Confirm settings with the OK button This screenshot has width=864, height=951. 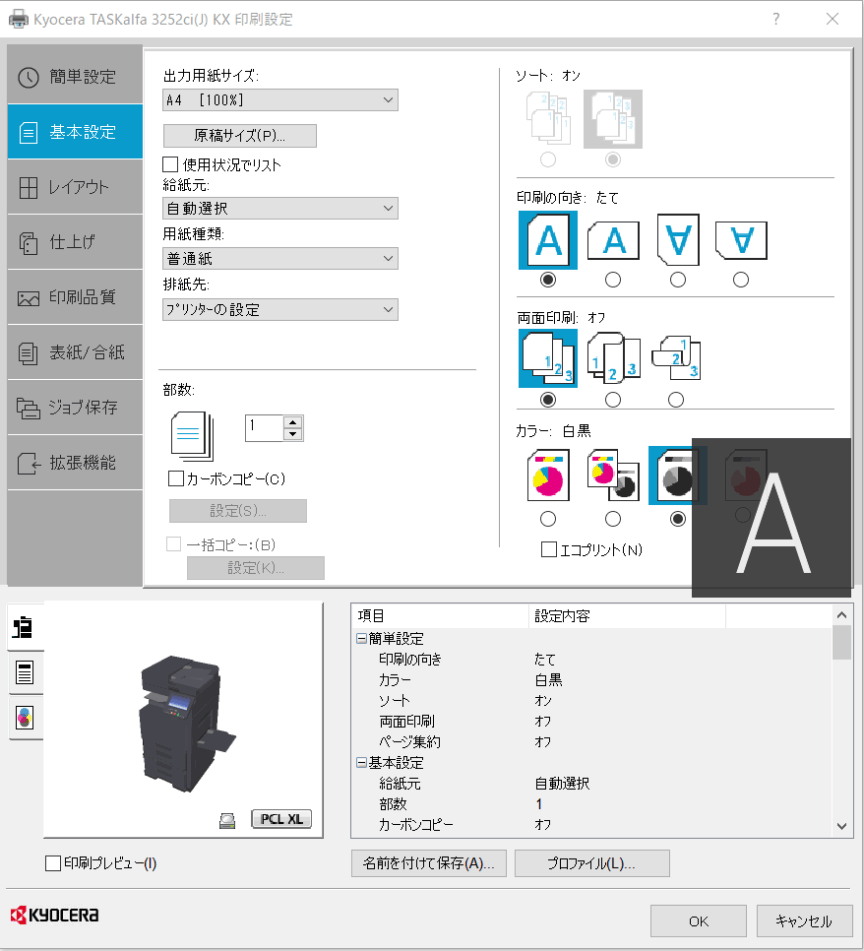coord(698,921)
